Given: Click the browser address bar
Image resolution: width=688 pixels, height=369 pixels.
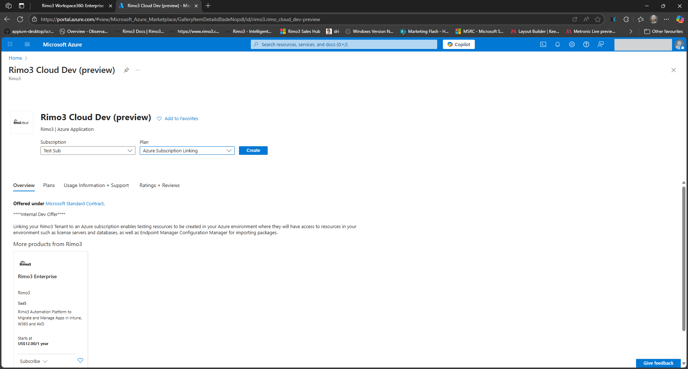Looking at the screenshot, I should 303,19.
